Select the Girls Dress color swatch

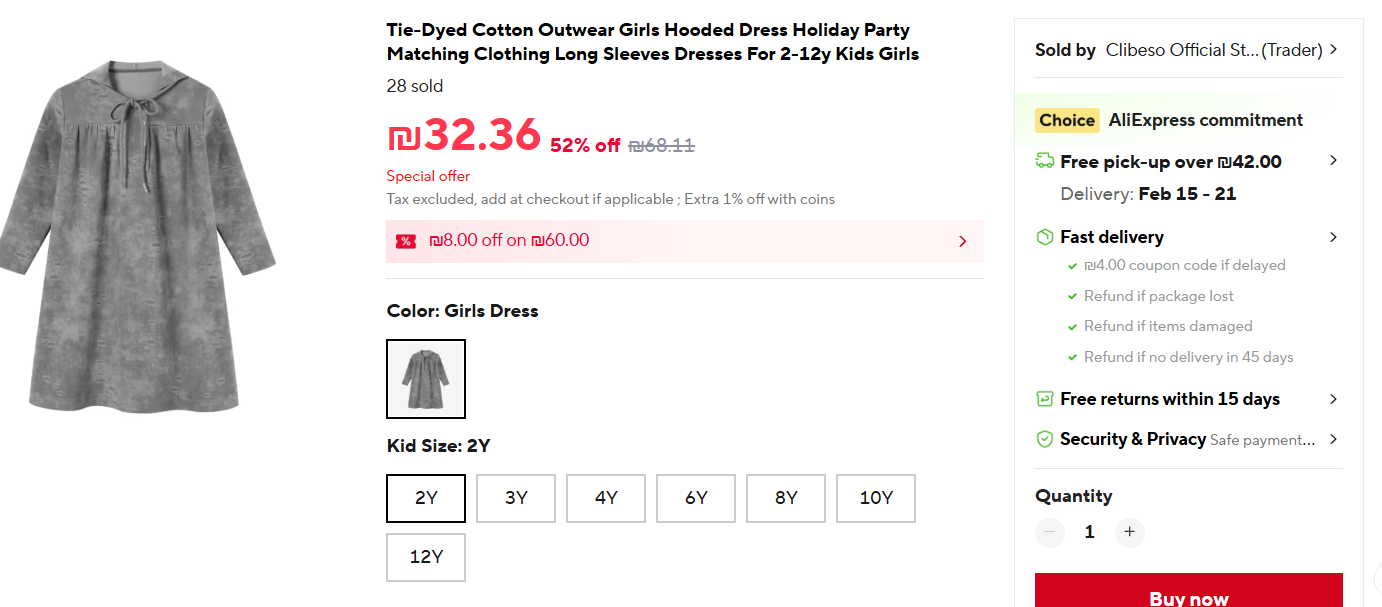click(x=426, y=379)
